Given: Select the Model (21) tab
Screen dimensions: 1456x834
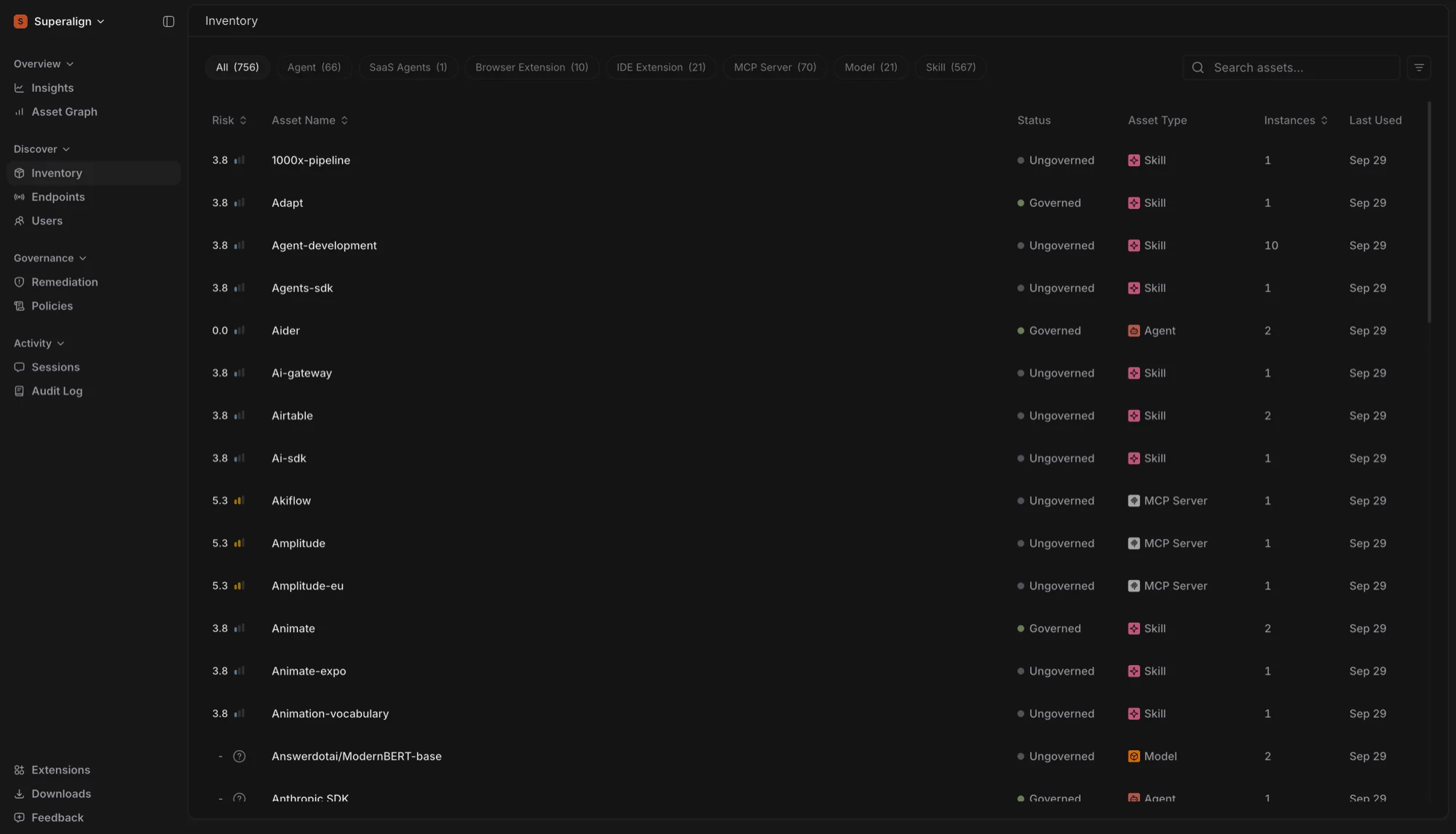Looking at the screenshot, I should point(871,68).
